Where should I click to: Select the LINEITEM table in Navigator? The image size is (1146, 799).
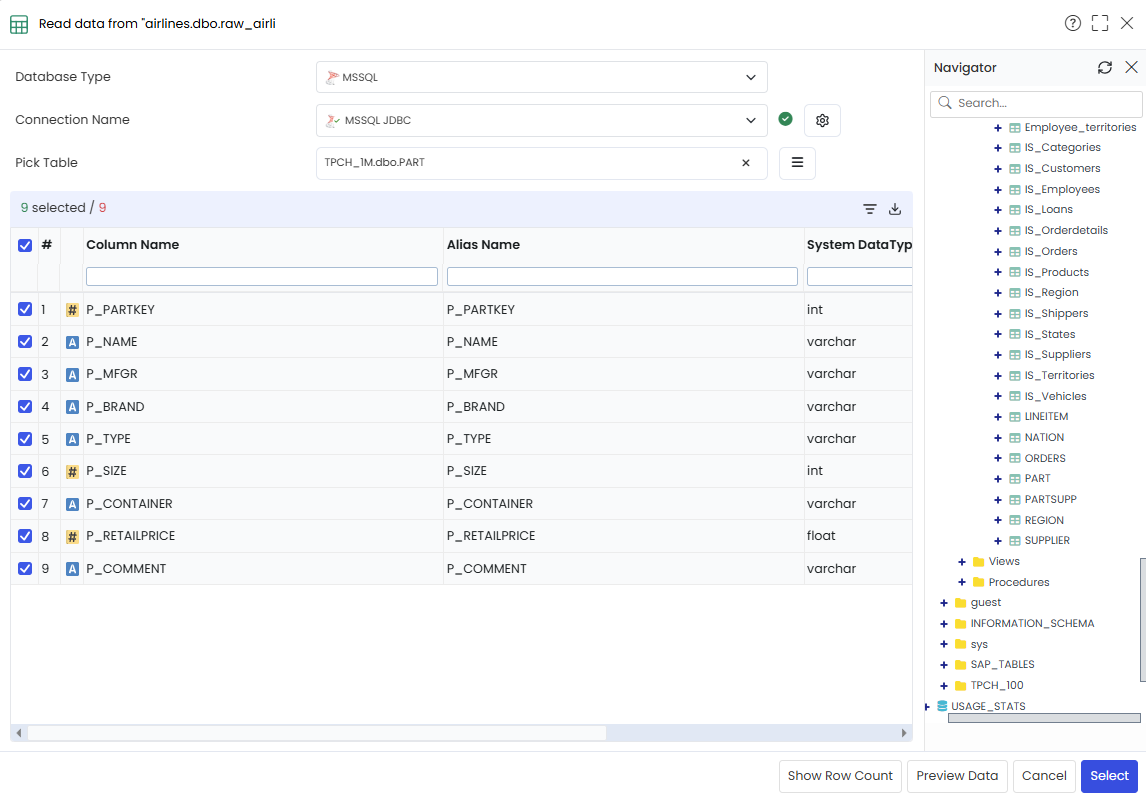click(1046, 417)
